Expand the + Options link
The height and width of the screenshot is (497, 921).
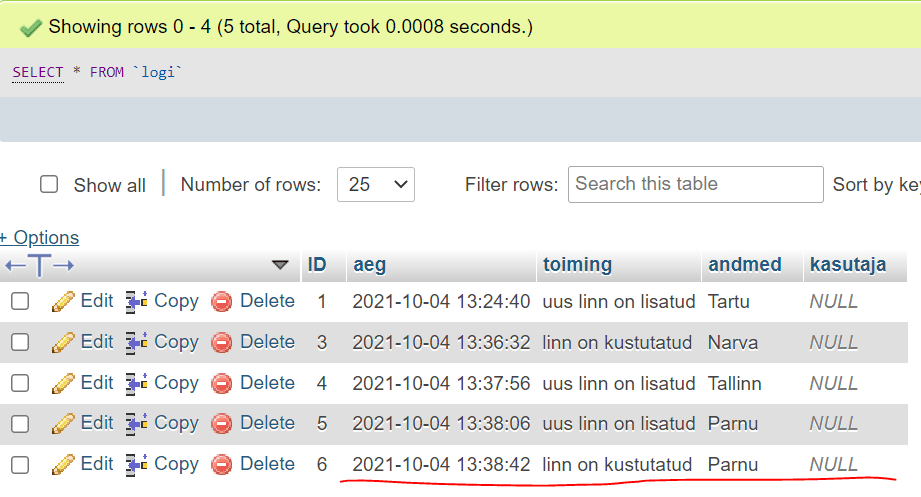(x=40, y=237)
